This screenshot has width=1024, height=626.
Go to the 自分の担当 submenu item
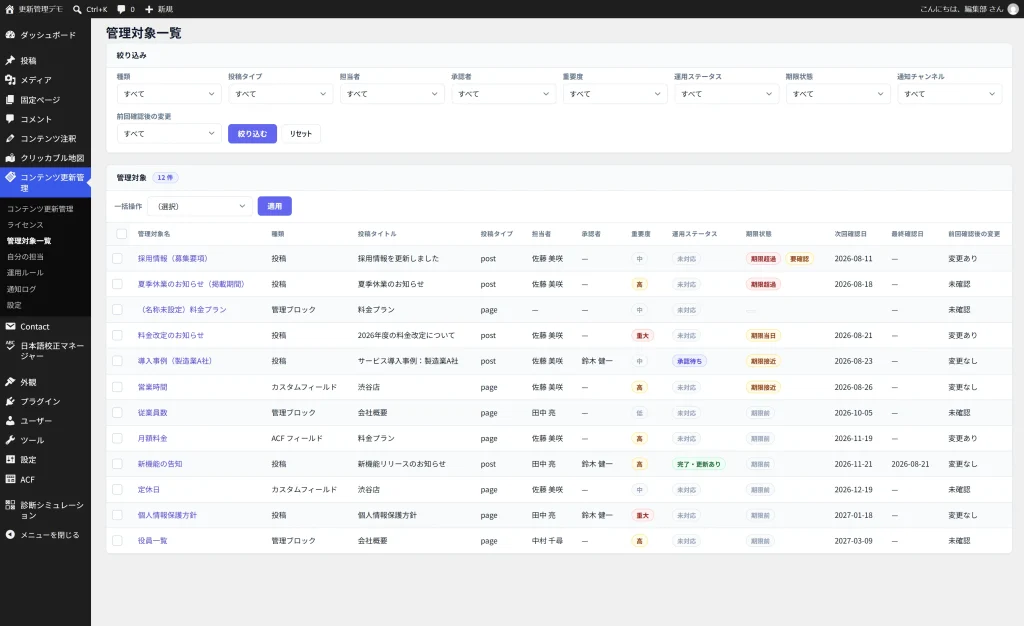(x=25, y=257)
